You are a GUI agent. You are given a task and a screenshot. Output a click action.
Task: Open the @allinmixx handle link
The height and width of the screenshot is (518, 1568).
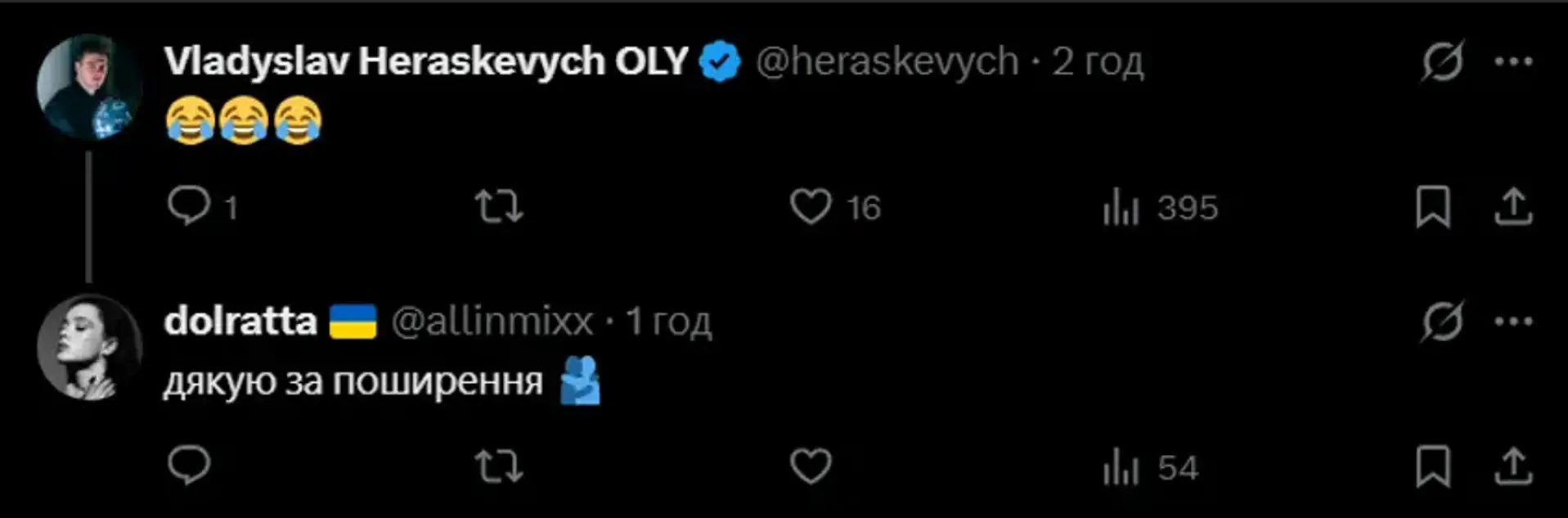(x=492, y=322)
